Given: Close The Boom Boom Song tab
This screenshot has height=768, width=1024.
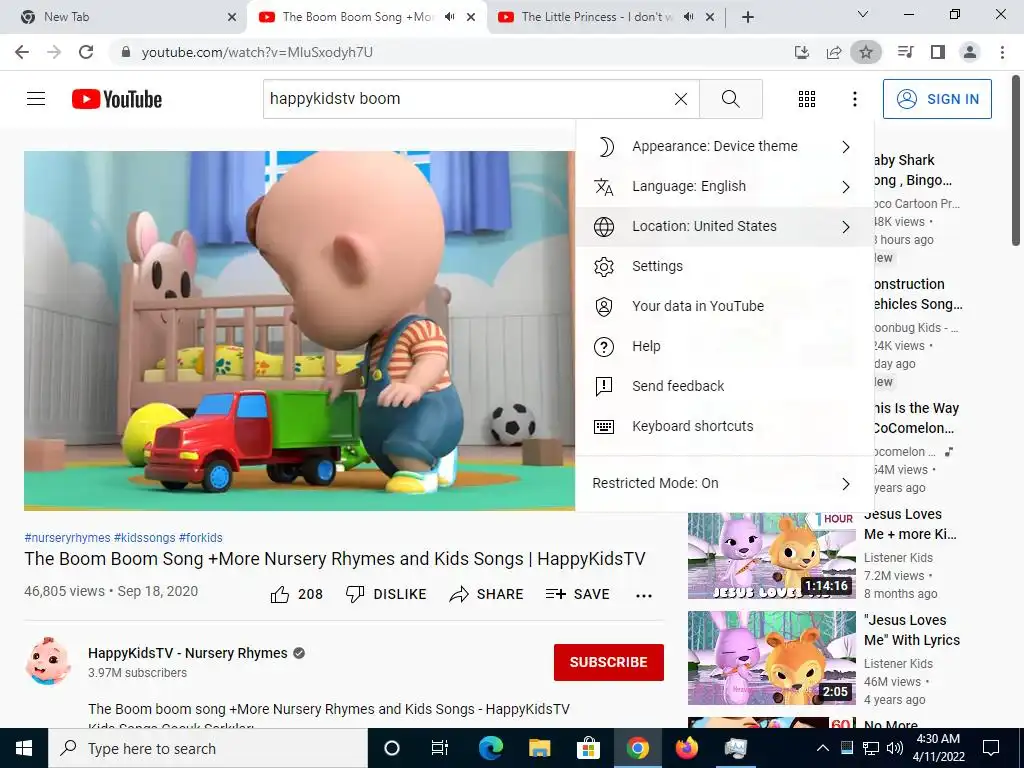Looking at the screenshot, I should [x=471, y=18].
